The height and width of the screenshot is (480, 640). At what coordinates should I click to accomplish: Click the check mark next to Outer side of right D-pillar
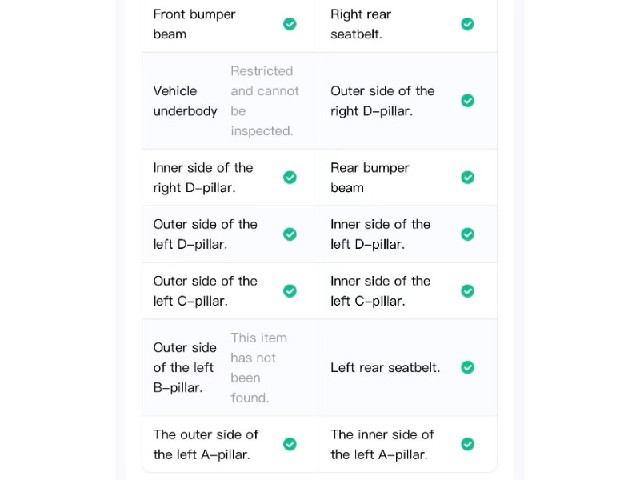pyautogui.click(x=468, y=100)
